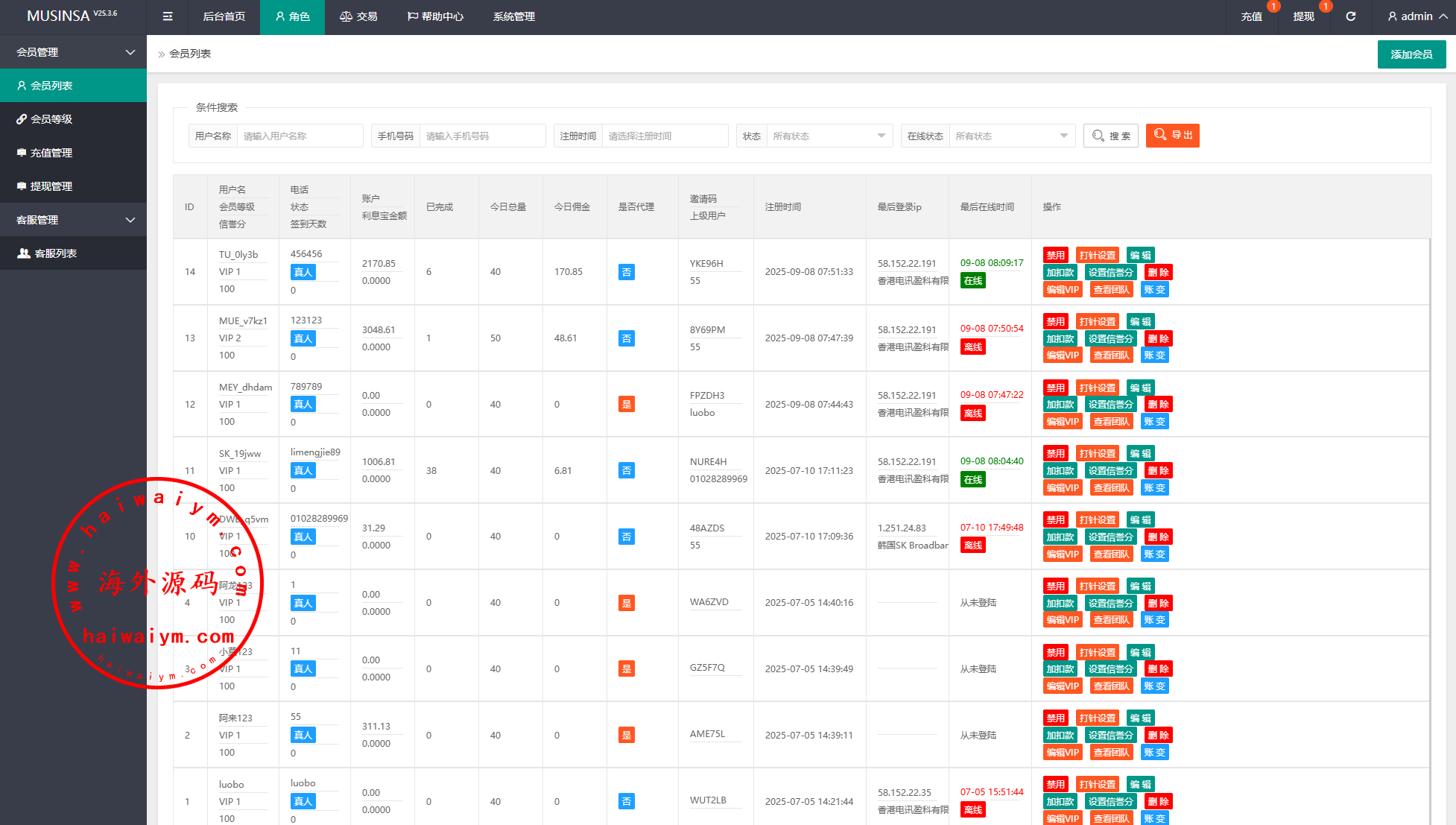Toggle agent status 否 for user TU_0ly3b
This screenshot has width=1456, height=825.
click(x=626, y=272)
